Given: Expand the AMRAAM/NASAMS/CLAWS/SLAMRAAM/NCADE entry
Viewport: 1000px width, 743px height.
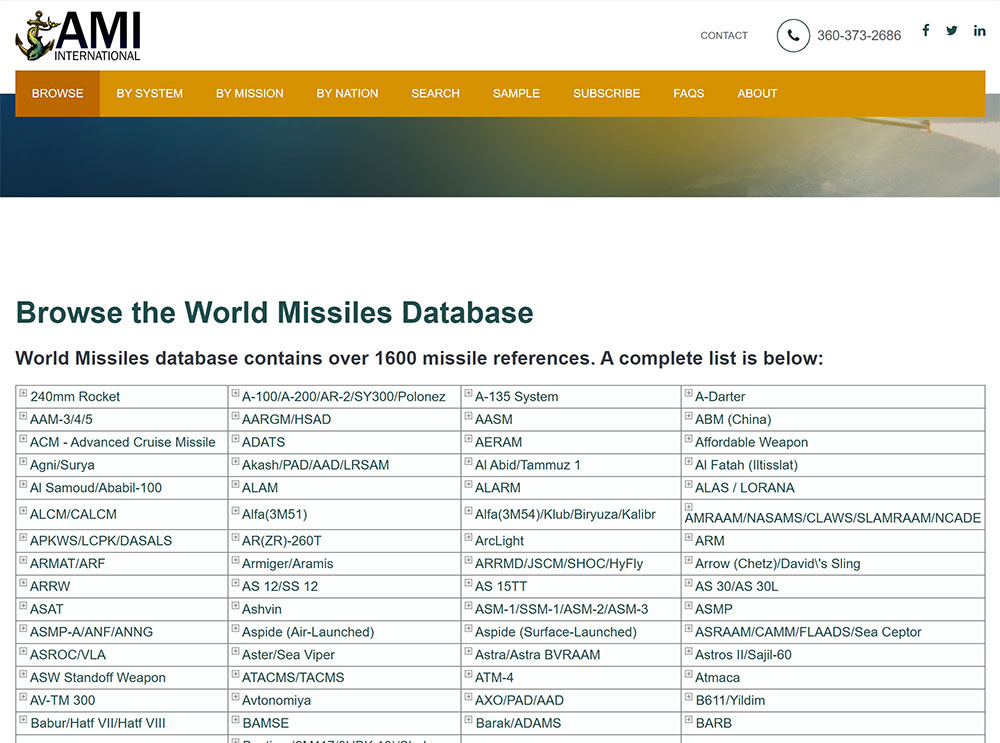Looking at the screenshot, I should pos(688,507).
